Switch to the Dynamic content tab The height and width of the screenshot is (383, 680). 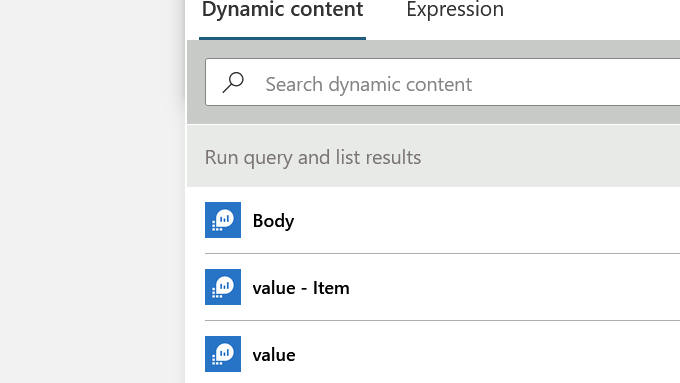point(282,11)
